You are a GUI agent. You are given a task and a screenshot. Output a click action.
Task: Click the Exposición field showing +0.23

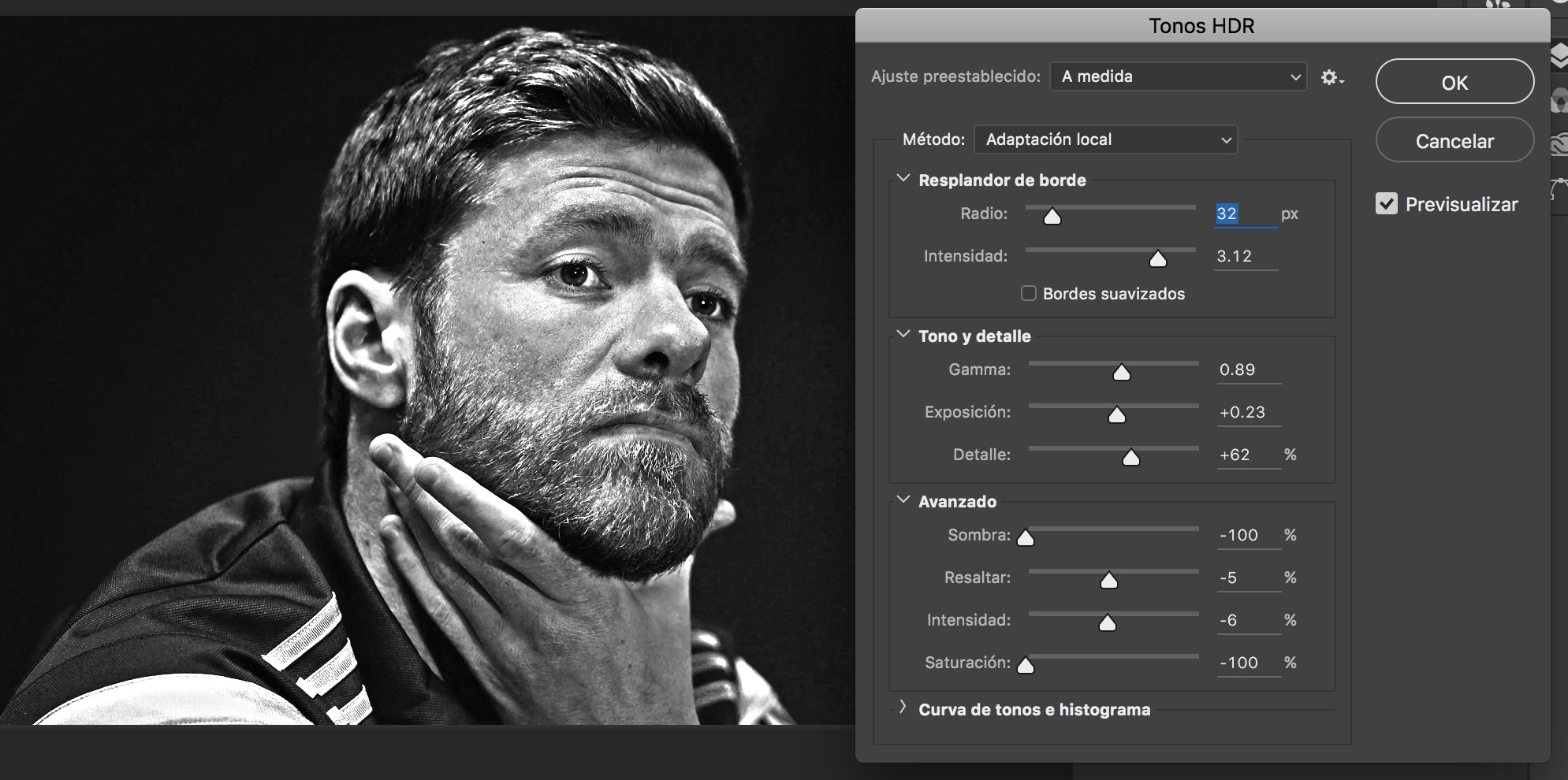tap(1249, 412)
